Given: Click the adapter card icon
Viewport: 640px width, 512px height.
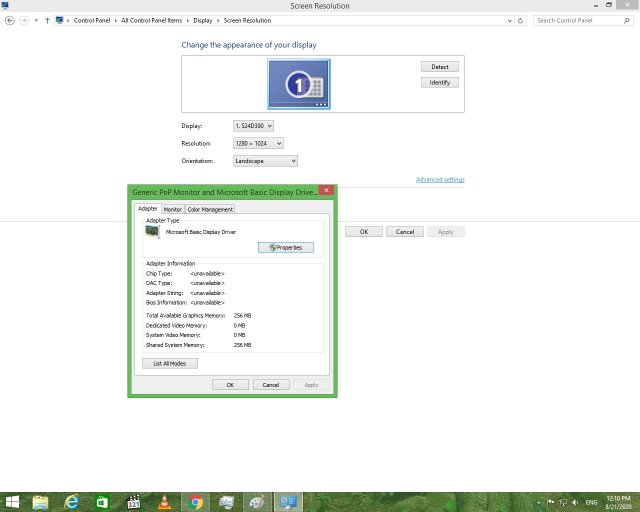Looking at the screenshot, I should 152,231.
